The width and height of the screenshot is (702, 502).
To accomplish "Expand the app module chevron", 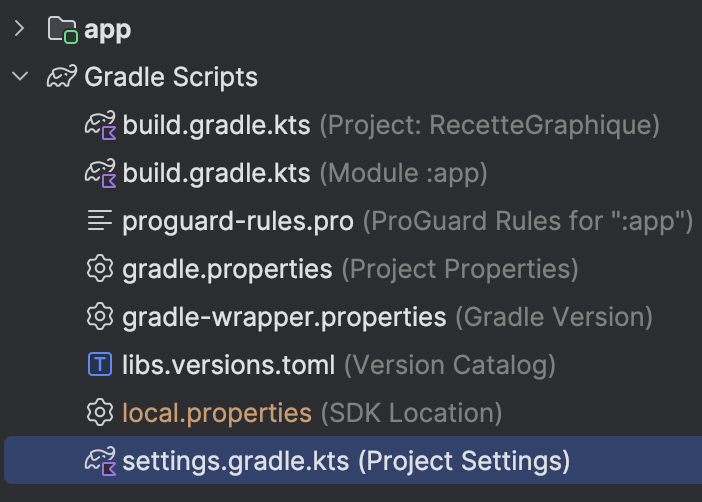I will [20, 29].
